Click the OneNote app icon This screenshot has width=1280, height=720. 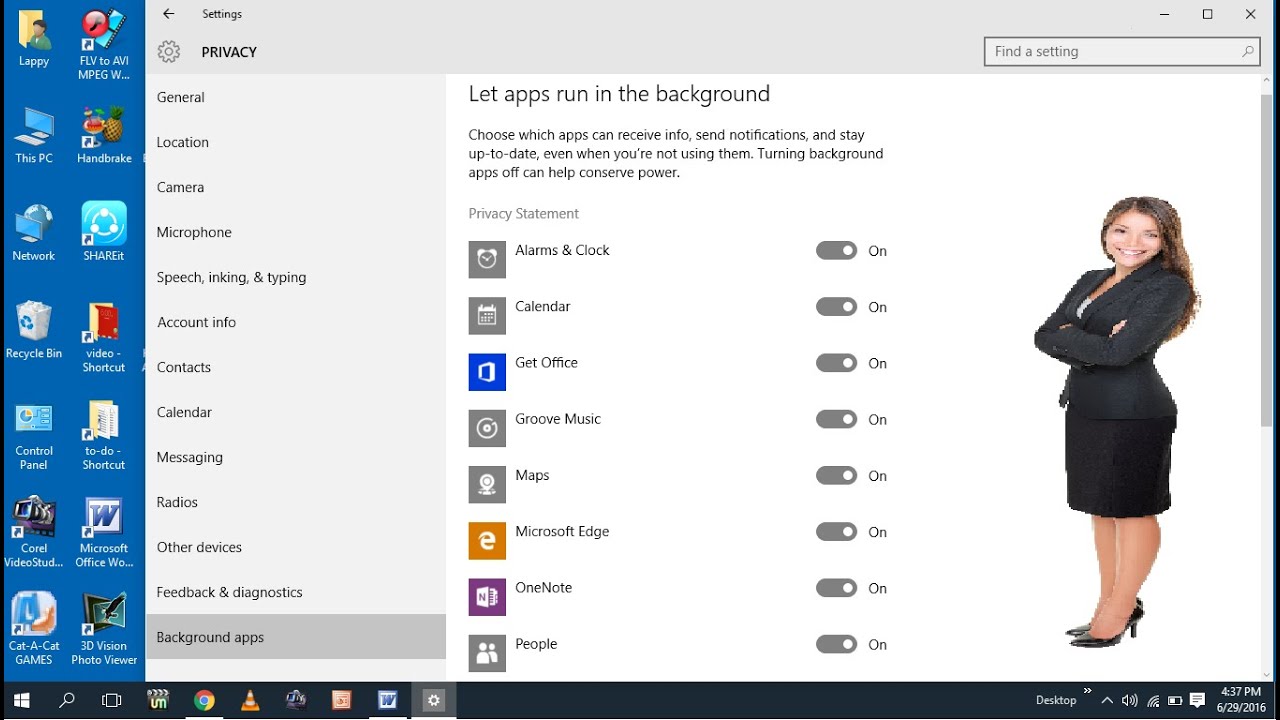(487, 596)
